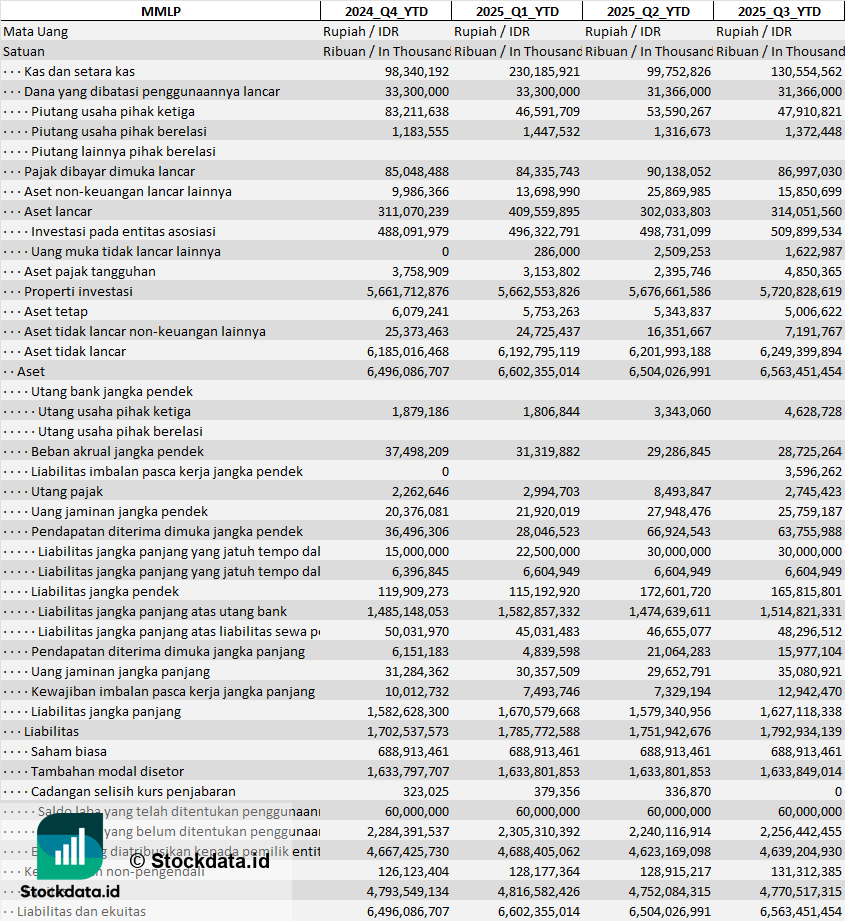
Task: Click the cell with value 4,628,728
Action: 813,411
